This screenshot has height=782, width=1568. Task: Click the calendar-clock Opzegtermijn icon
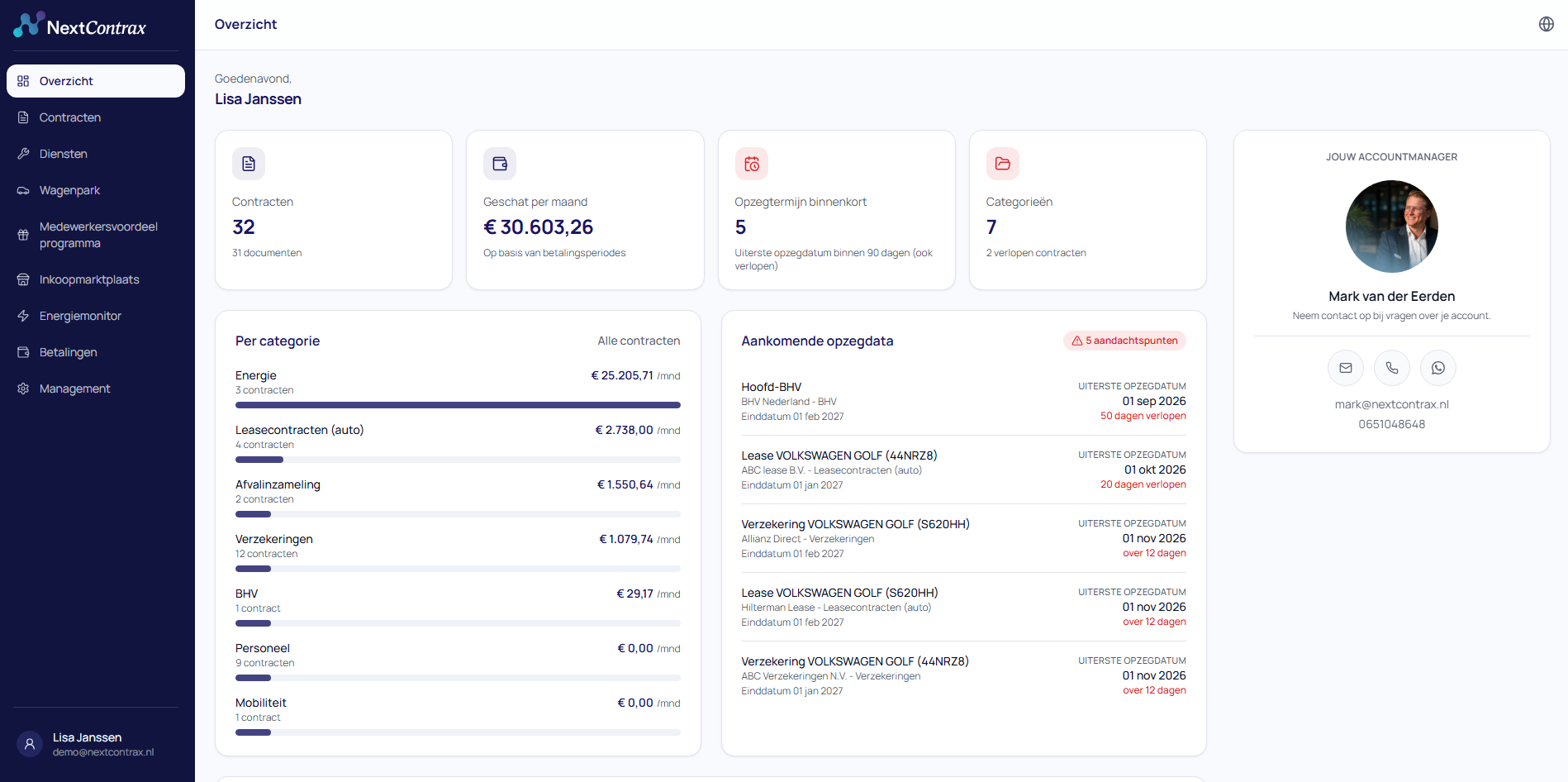[x=752, y=164]
